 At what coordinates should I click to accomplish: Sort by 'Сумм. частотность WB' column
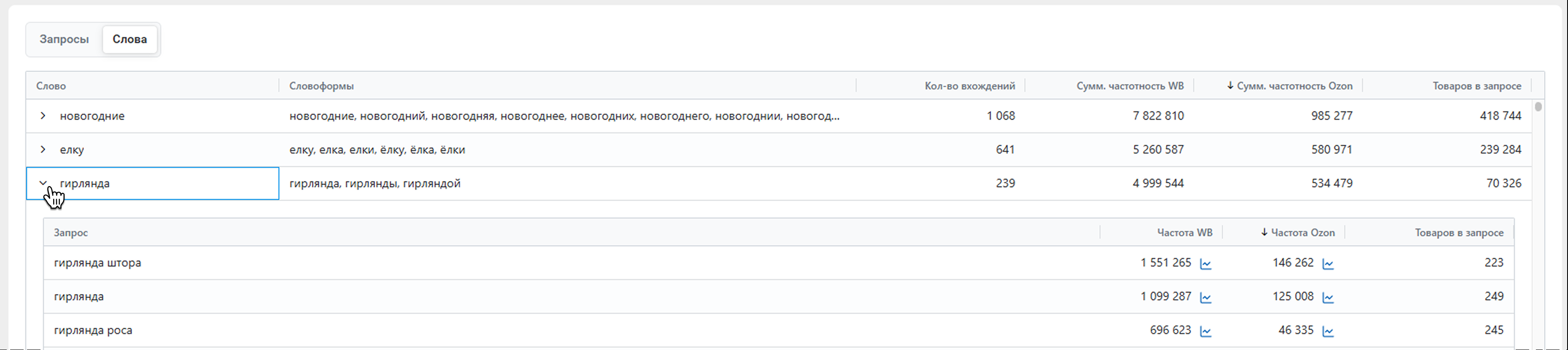coord(1130,86)
